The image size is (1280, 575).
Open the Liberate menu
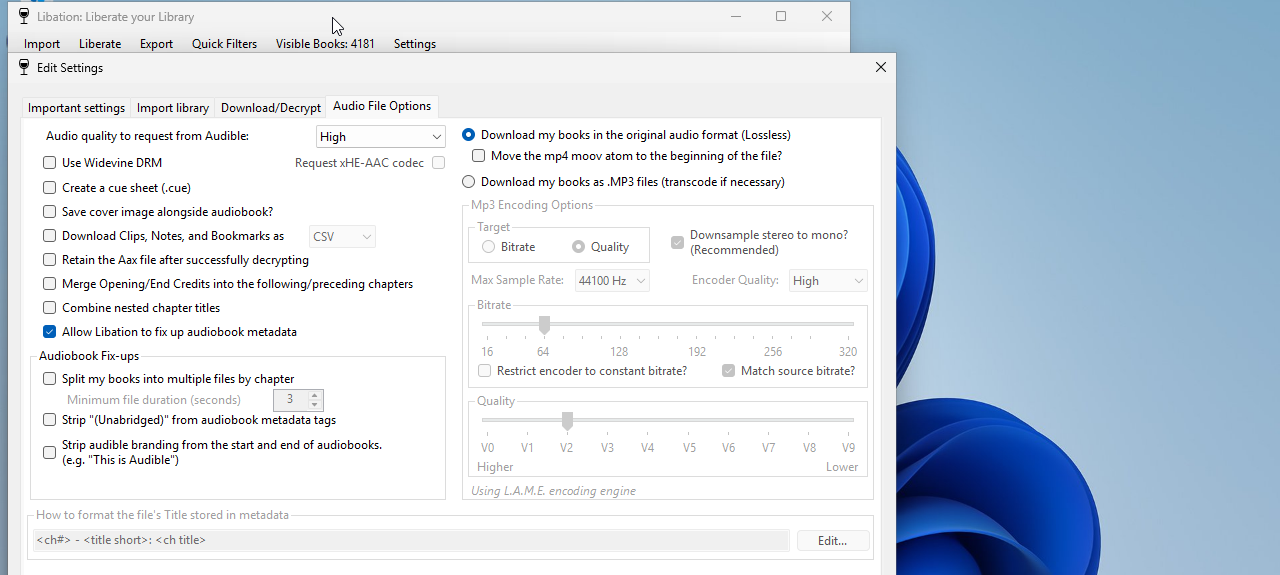pyautogui.click(x=100, y=44)
